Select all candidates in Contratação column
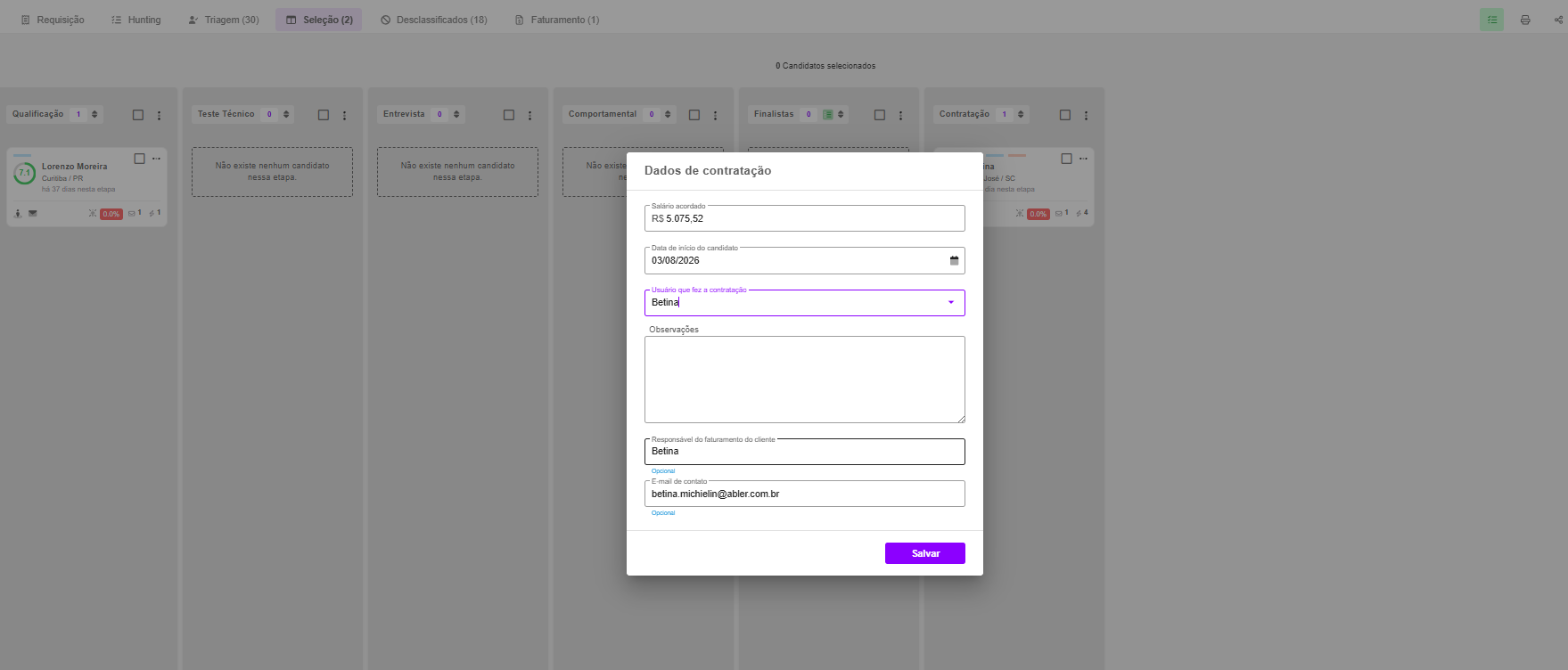 pyautogui.click(x=1065, y=115)
